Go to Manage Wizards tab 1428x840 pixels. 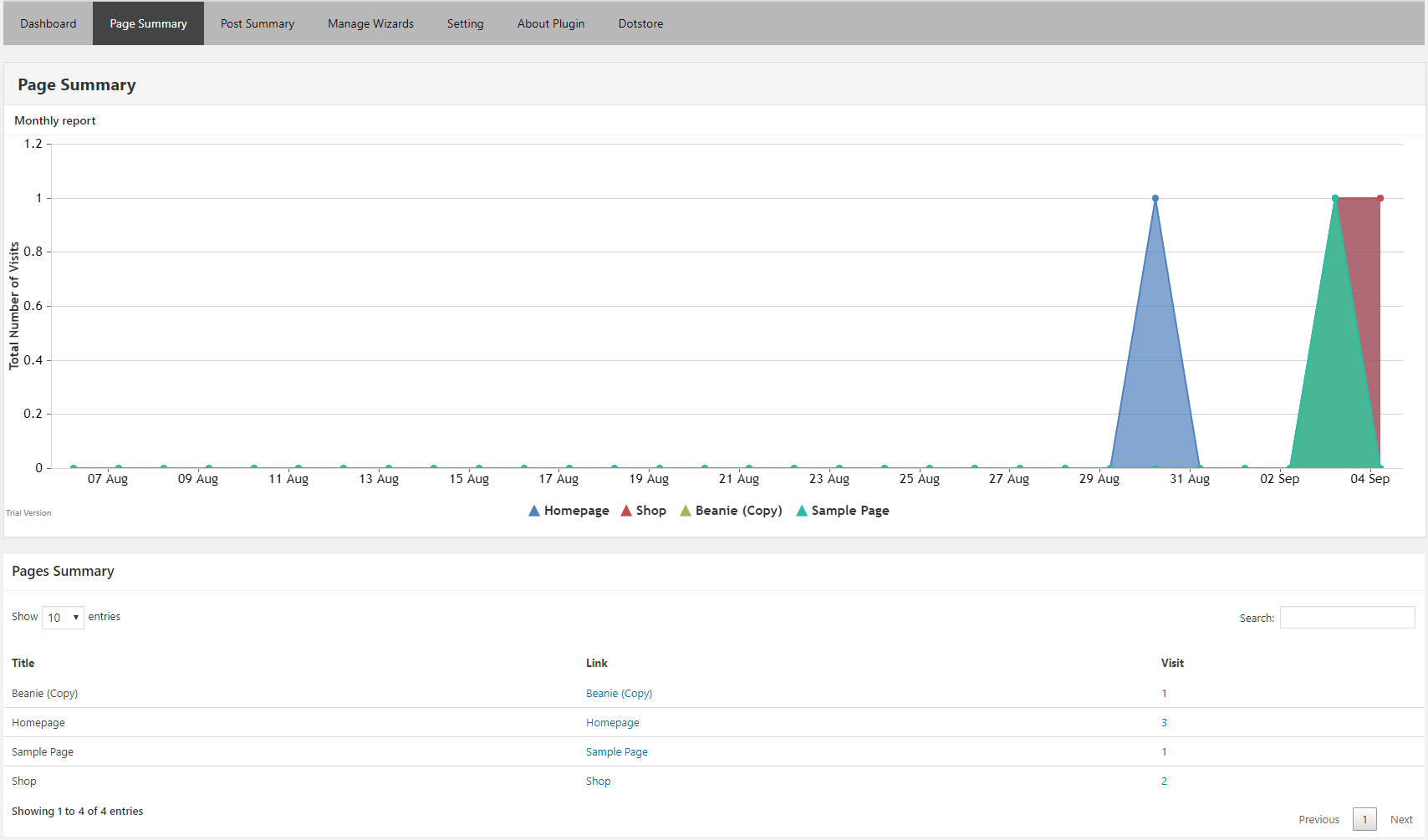coord(370,23)
